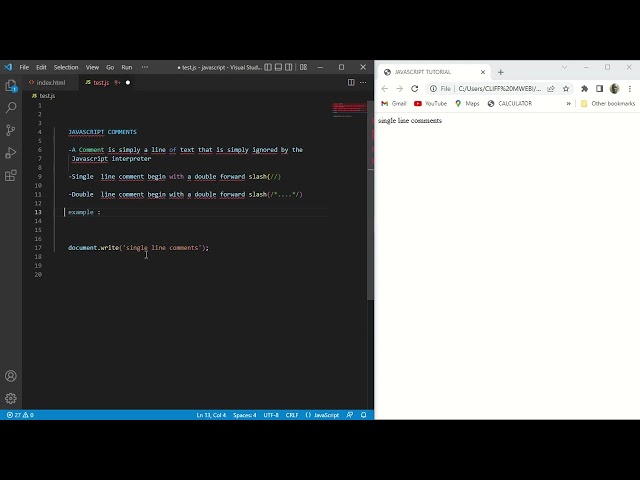This screenshot has height=480, width=640.
Task: Open editor More Actions ellipsis
Action: (363, 82)
